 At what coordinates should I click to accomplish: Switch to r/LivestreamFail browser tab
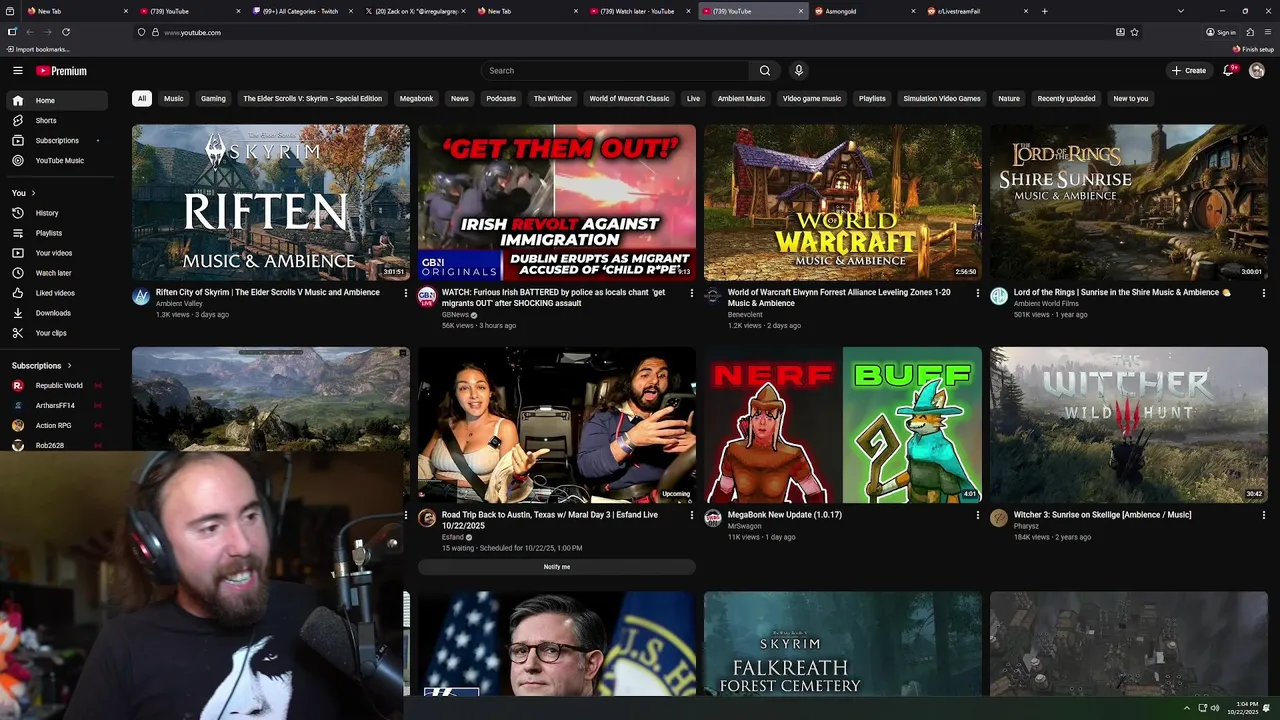(975, 11)
